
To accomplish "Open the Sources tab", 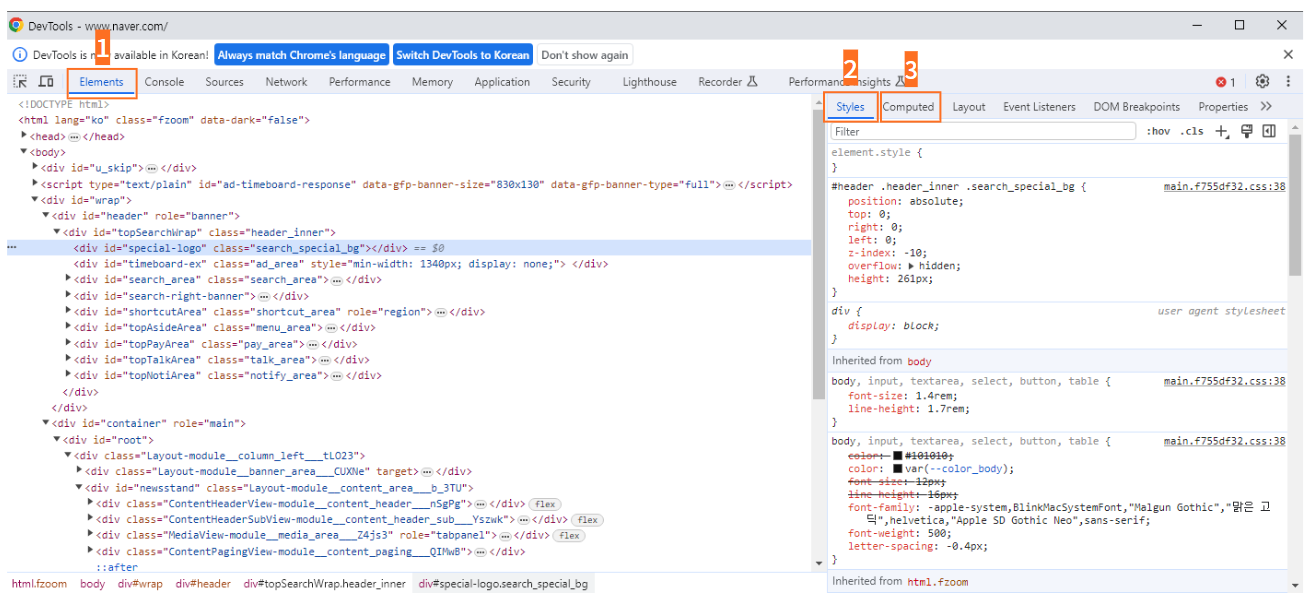I will tap(225, 82).
